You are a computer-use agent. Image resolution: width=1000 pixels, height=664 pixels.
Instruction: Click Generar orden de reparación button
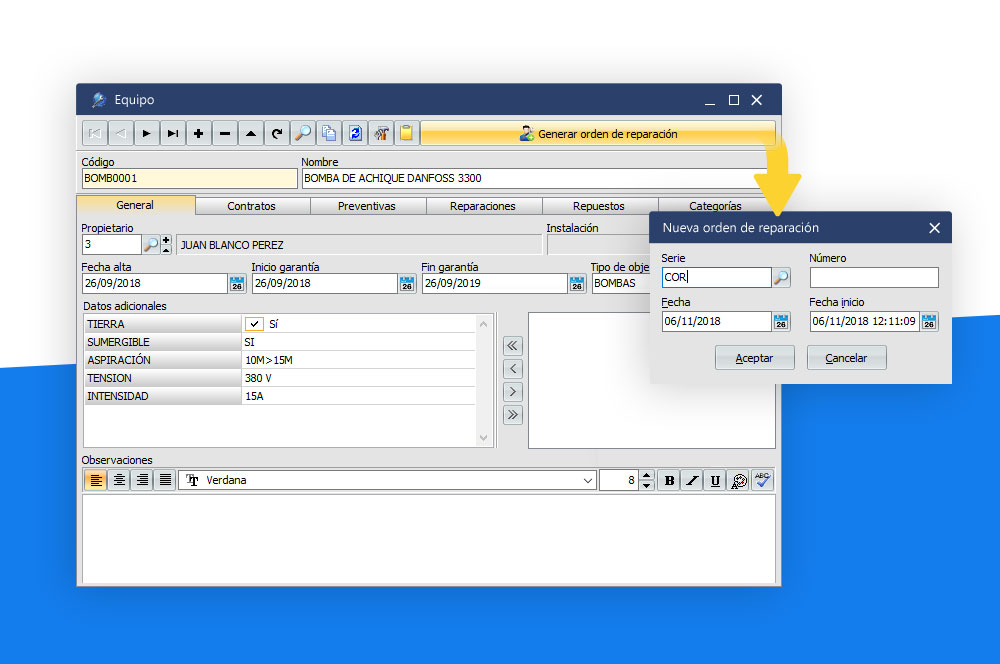(x=597, y=133)
